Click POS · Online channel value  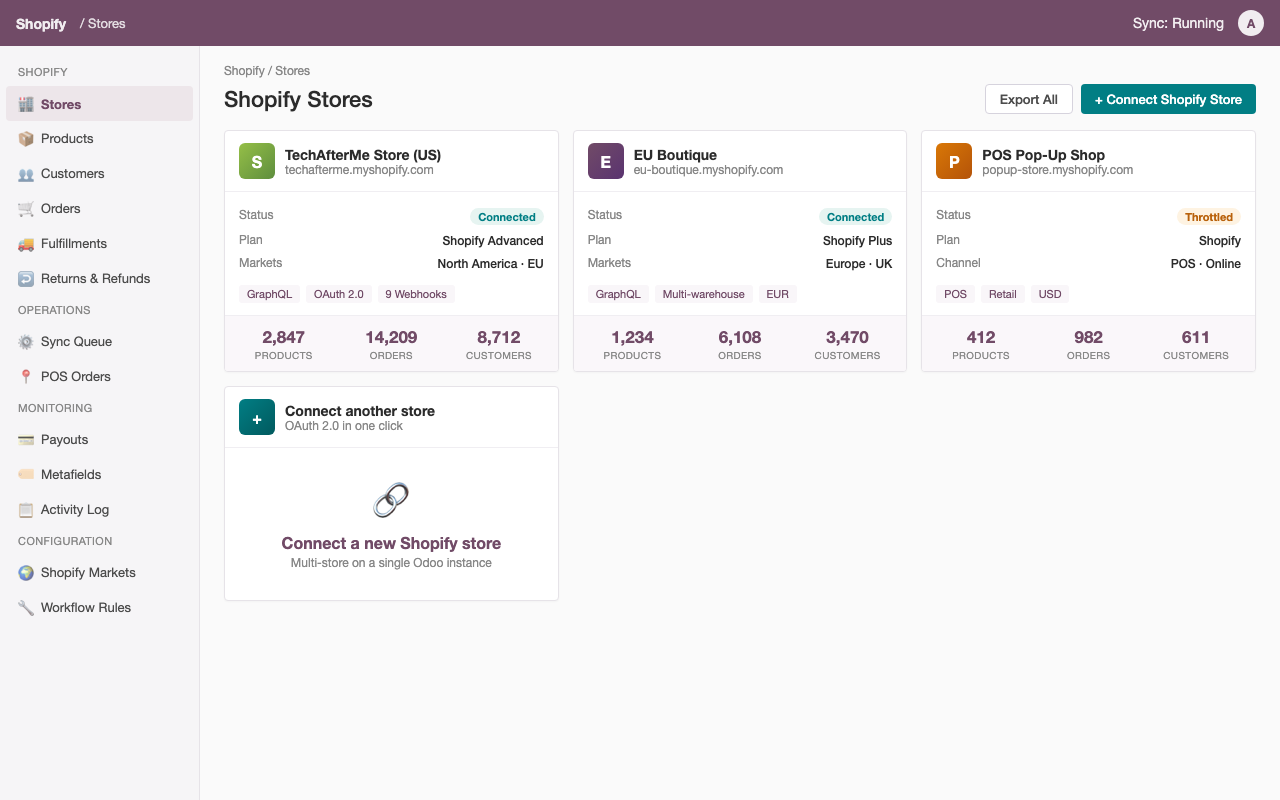[x=1206, y=264]
